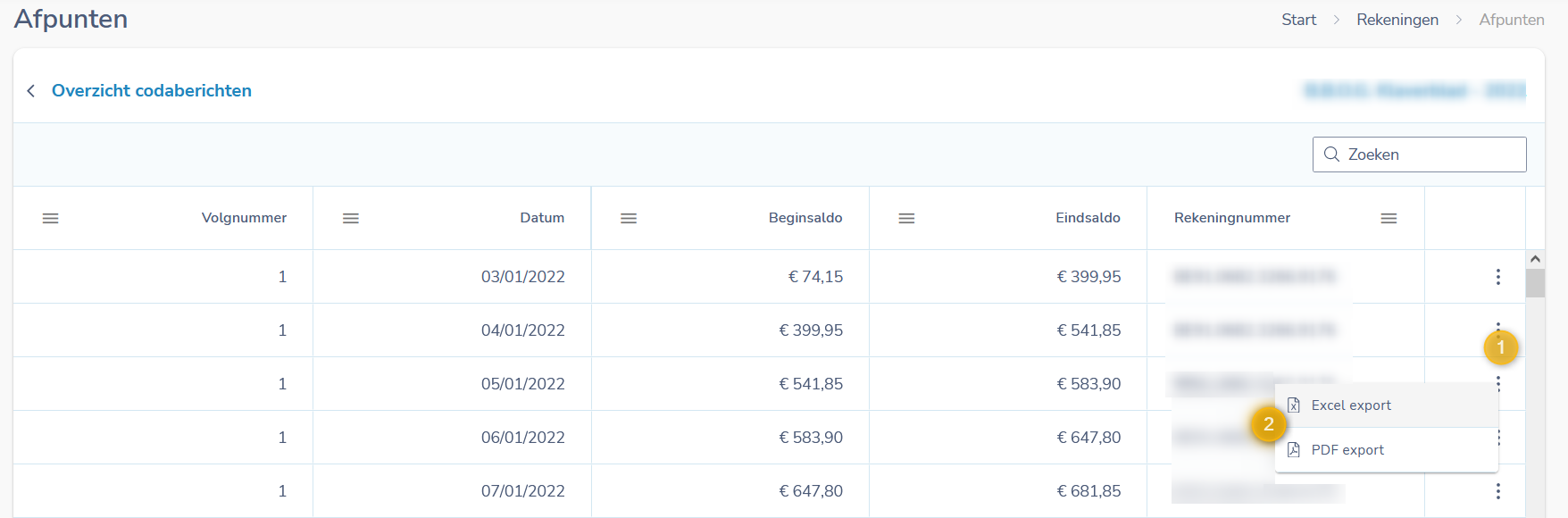Image resolution: width=1568 pixels, height=518 pixels.
Task: Sort by the Beginsaldo column header
Action: click(x=805, y=218)
